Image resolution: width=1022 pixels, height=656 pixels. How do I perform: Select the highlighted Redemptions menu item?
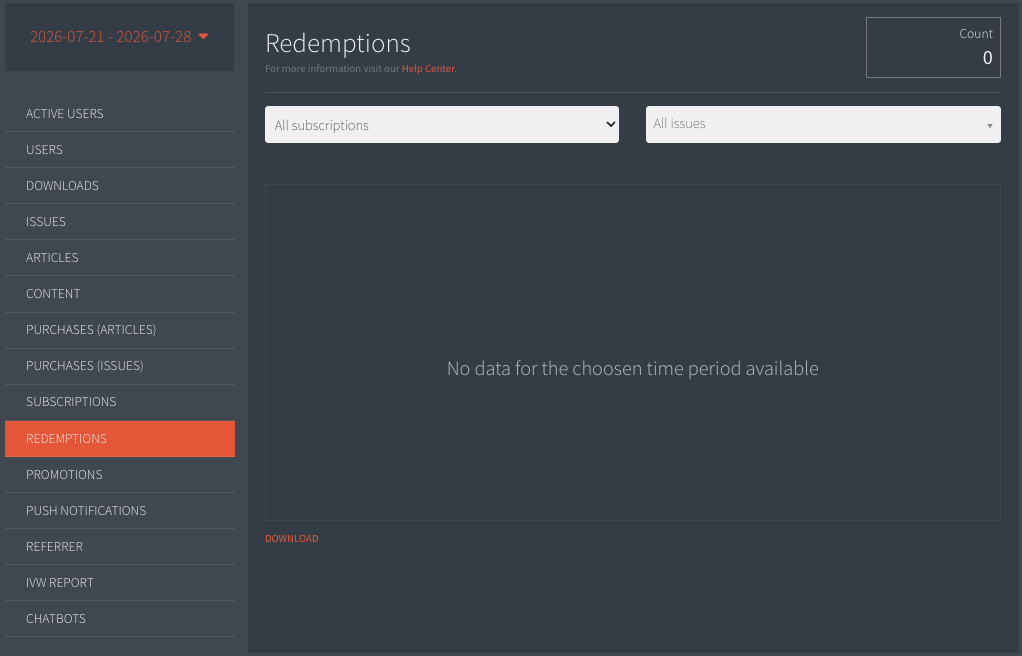pyautogui.click(x=120, y=438)
